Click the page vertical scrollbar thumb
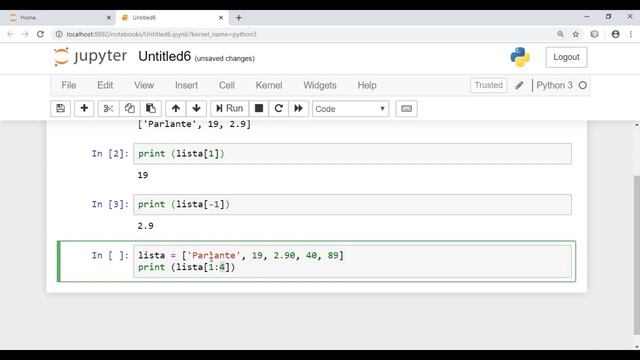This screenshot has height=360, width=640. (637, 255)
